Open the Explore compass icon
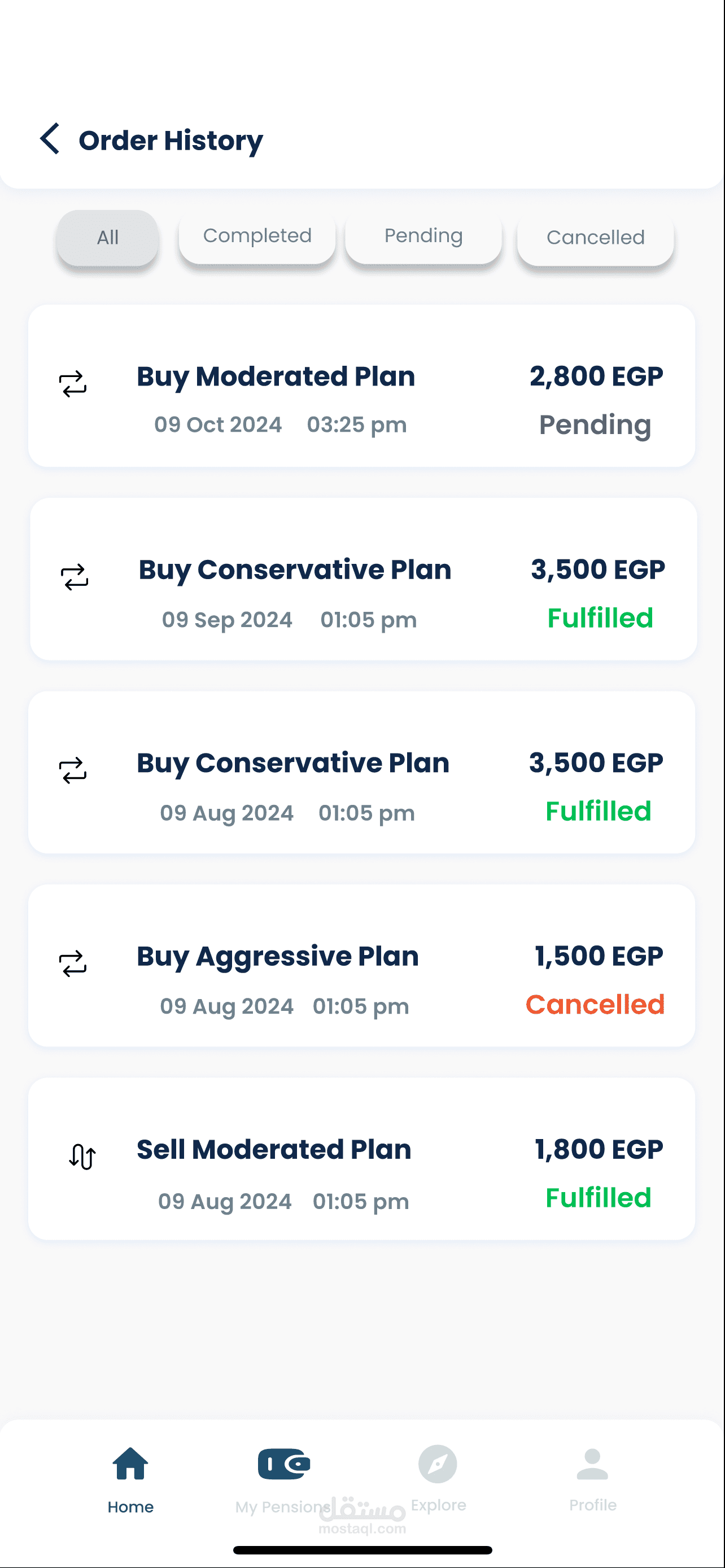The width and height of the screenshot is (725, 1568). tap(438, 1465)
